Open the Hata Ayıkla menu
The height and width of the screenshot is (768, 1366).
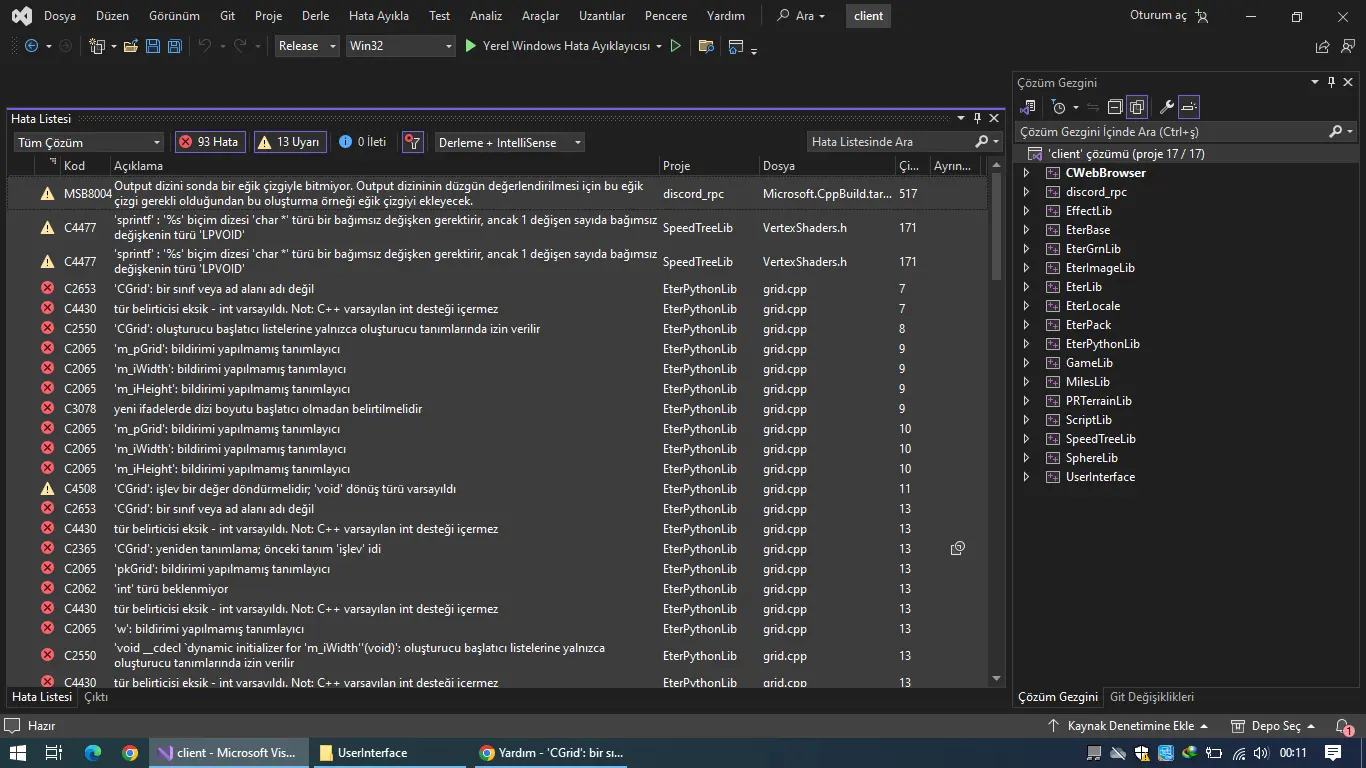click(379, 16)
